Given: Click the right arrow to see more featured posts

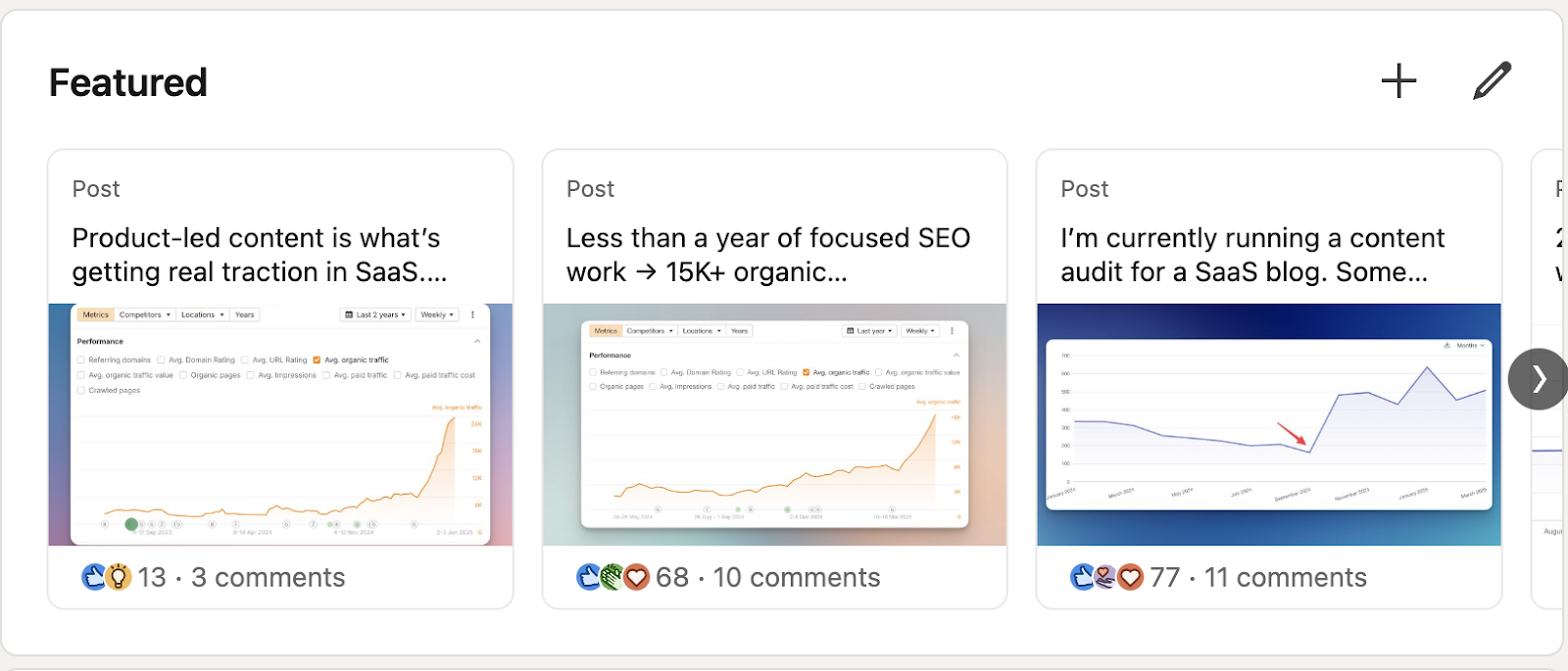Looking at the screenshot, I should click(1538, 380).
